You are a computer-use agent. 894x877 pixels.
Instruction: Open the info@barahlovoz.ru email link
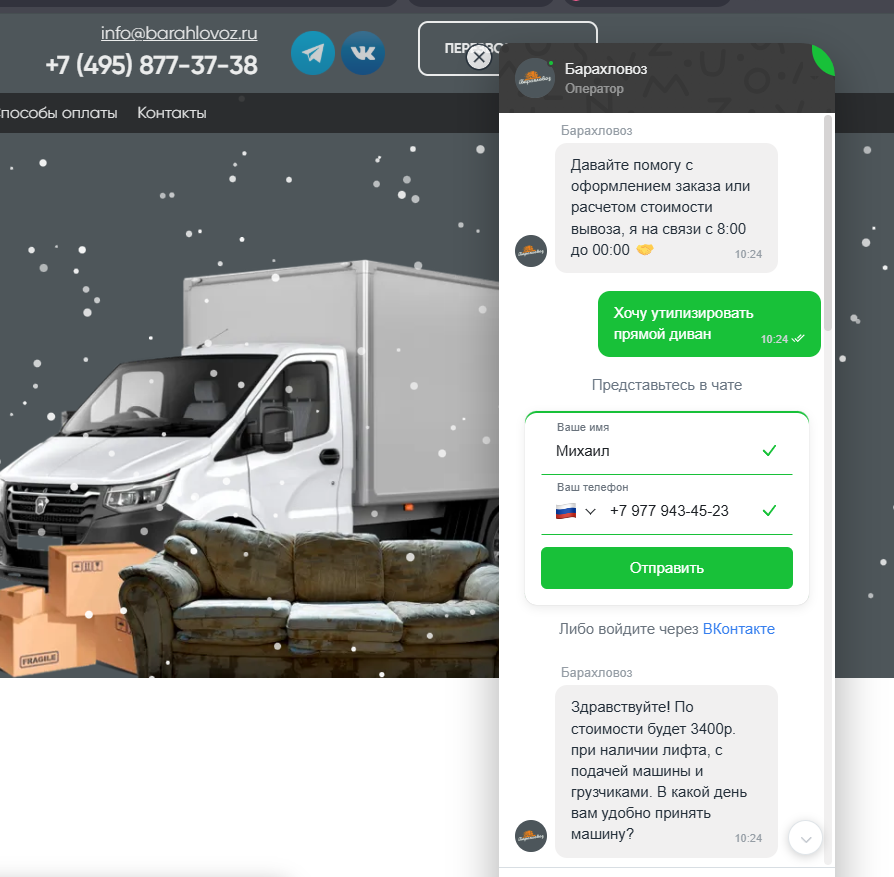(179, 33)
